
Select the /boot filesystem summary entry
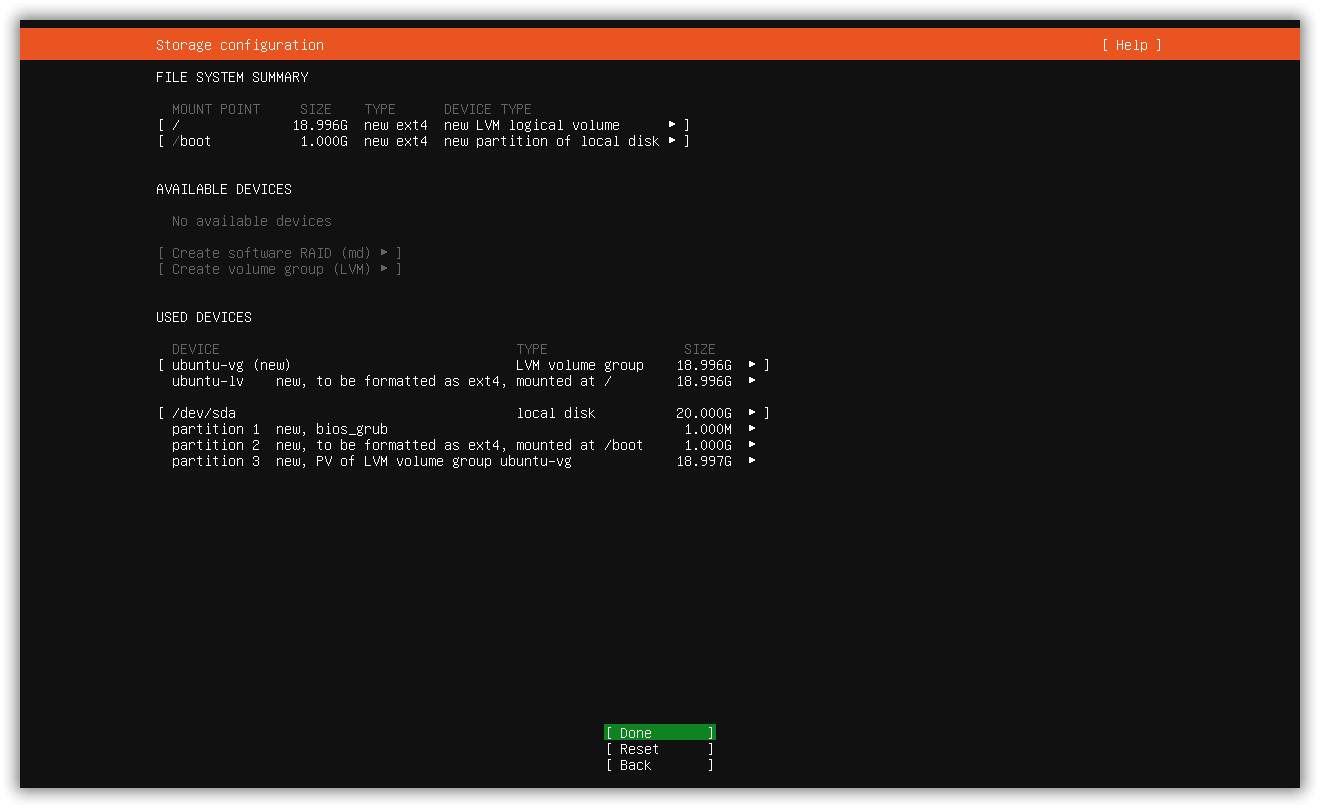point(424,141)
